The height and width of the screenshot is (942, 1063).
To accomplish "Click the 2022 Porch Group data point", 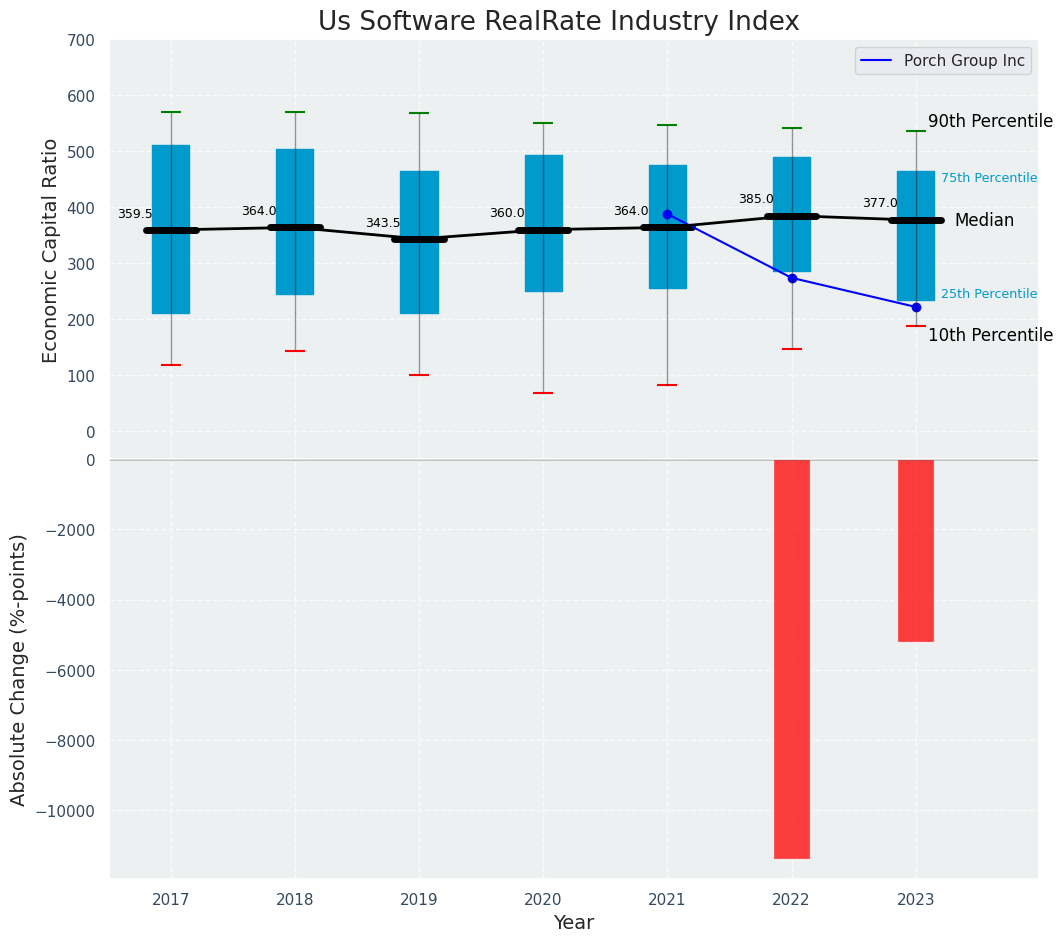I will click(792, 279).
